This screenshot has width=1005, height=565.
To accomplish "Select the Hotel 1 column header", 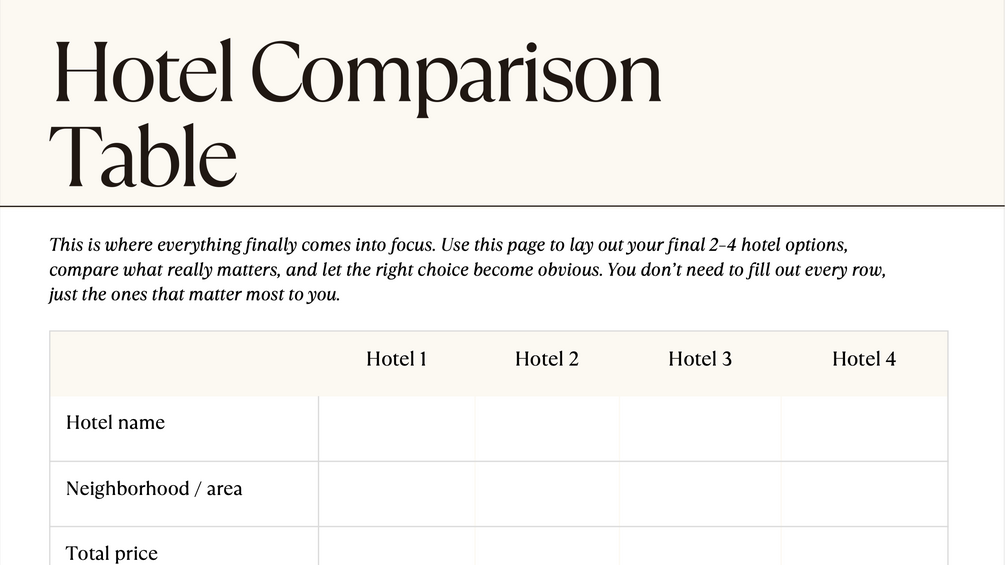I will 396,359.
